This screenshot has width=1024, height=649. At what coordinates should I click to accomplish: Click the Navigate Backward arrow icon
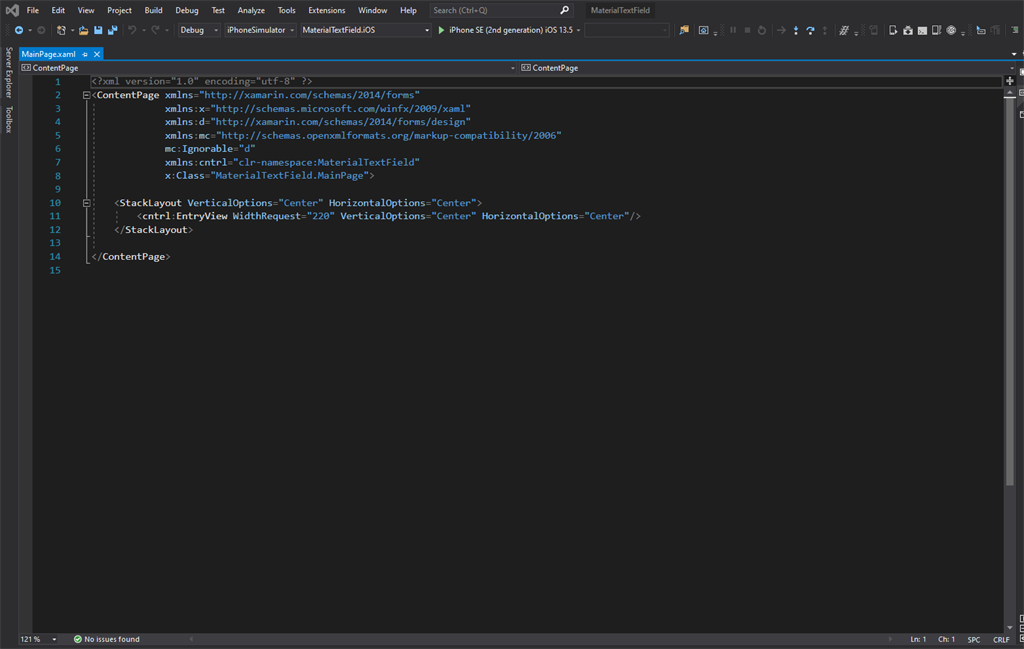[x=19, y=30]
